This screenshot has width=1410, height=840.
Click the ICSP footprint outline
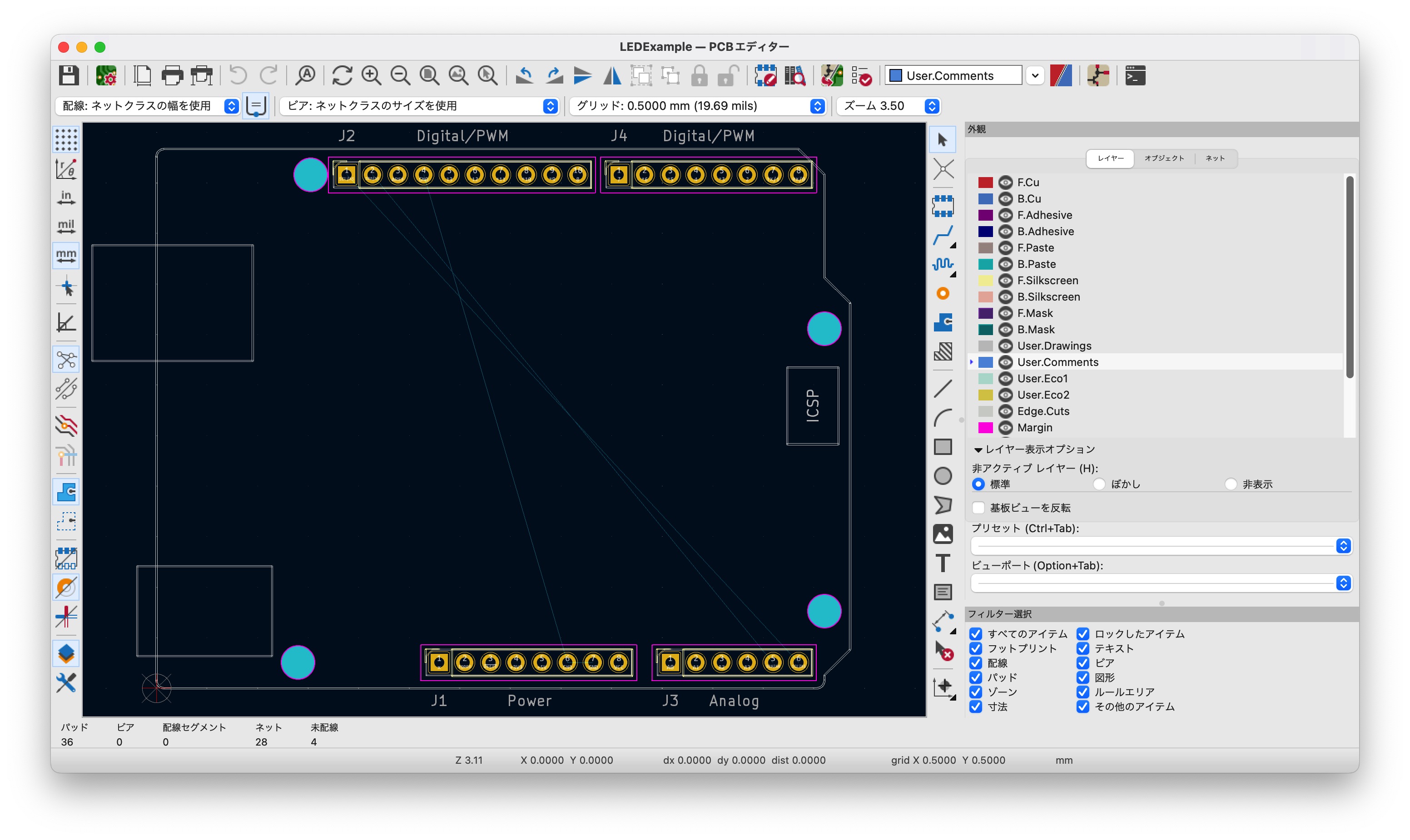tap(813, 406)
